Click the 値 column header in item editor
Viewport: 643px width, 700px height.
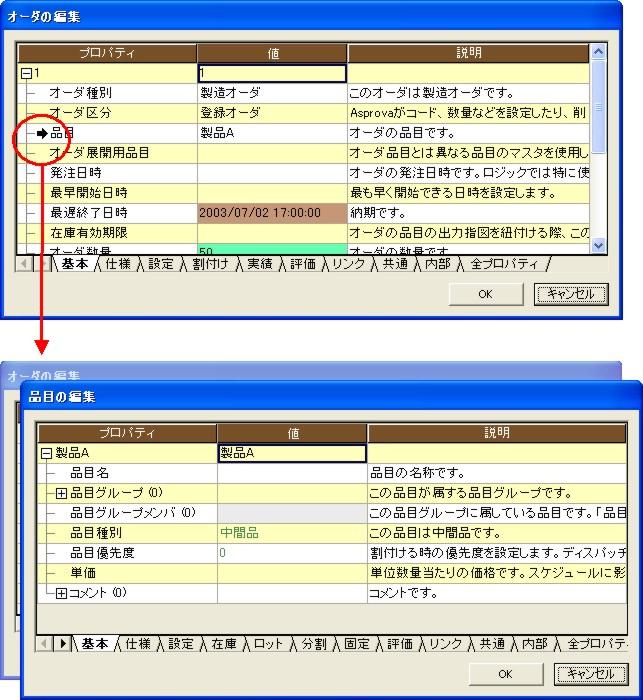292,433
